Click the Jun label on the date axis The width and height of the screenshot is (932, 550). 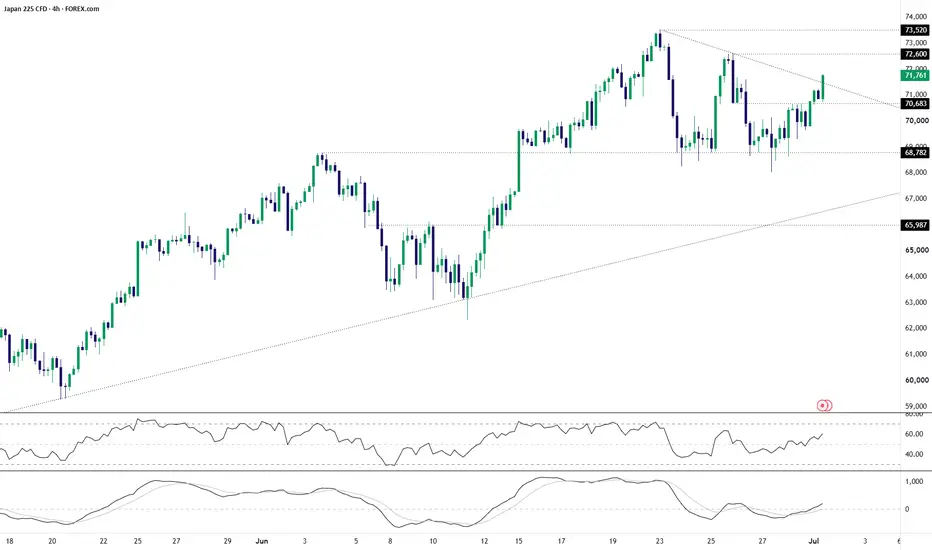click(x=262, y=541)
